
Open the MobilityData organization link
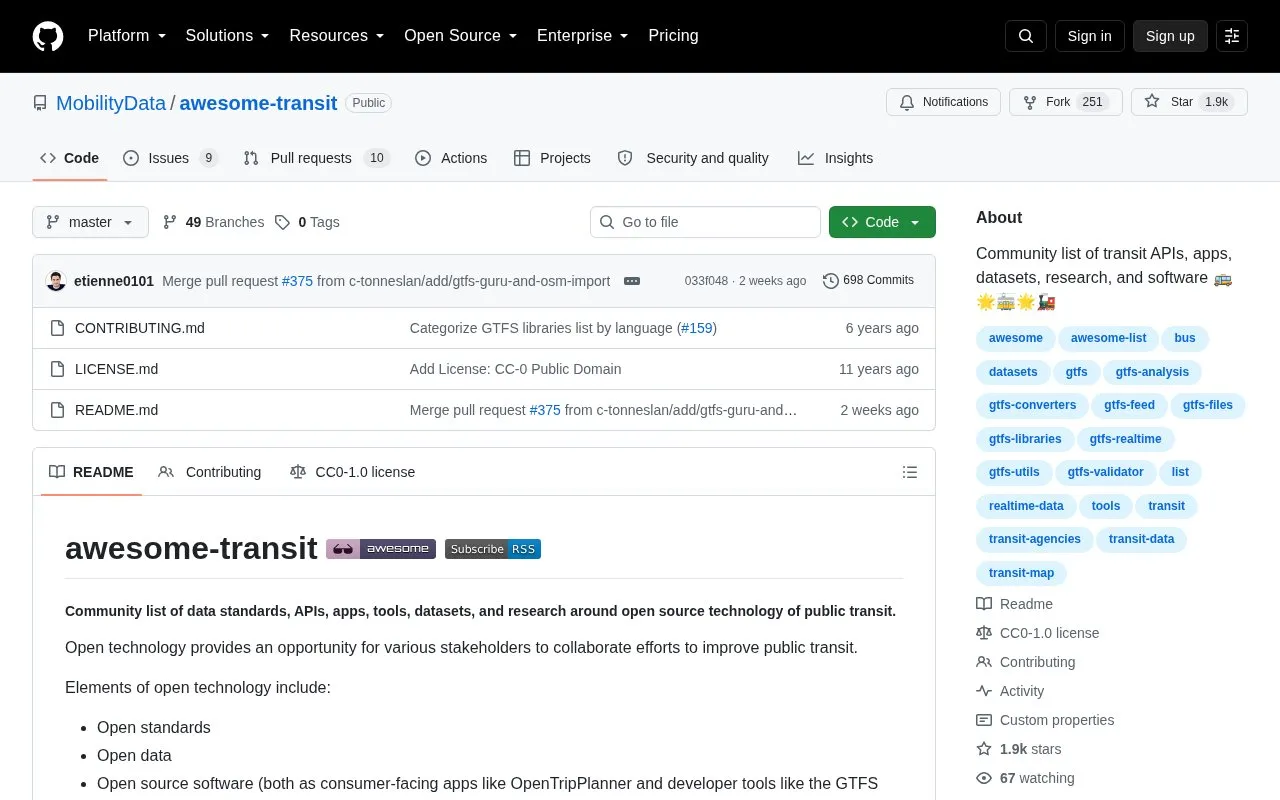coord(111,103)
